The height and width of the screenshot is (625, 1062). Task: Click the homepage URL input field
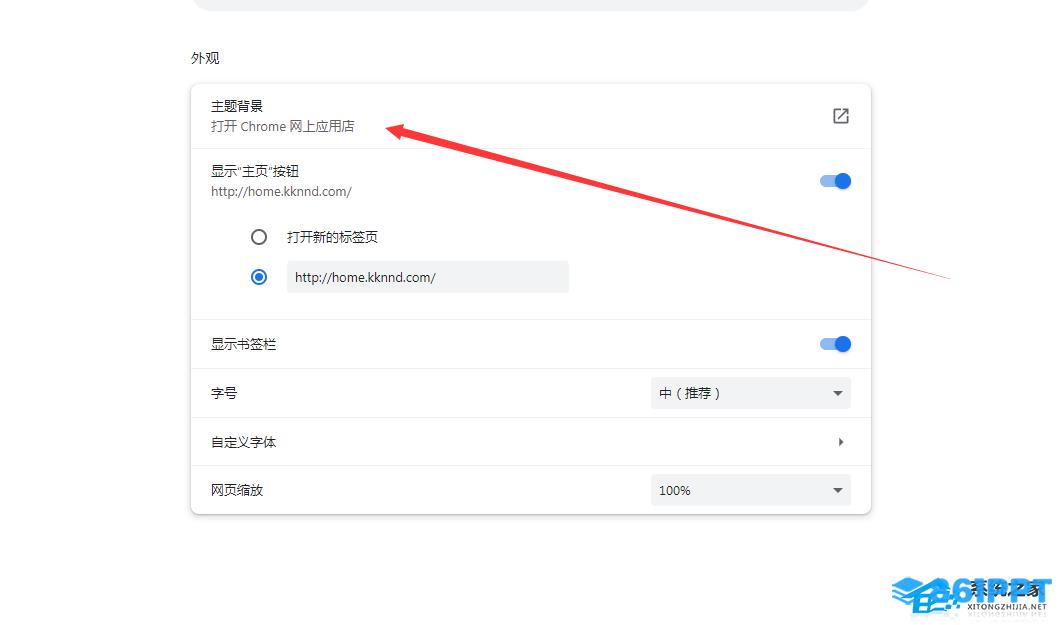click(x=427, y=277)
